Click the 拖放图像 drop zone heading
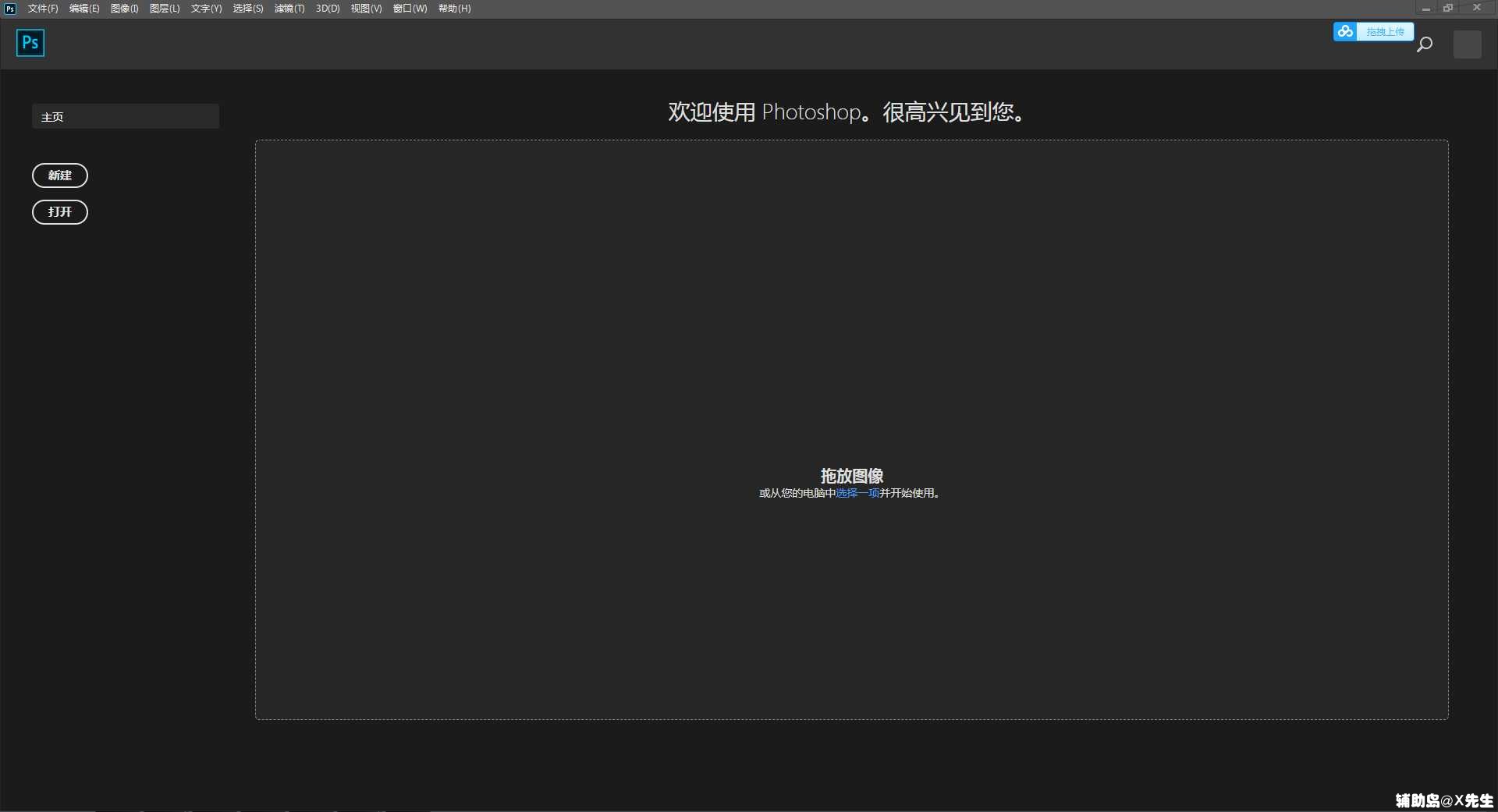This screenshot has height=812, width=1498. tap(852, 476)
